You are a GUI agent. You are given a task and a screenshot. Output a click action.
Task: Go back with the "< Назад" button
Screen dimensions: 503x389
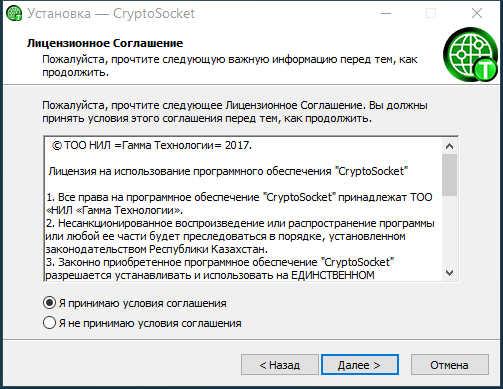pos(280,365)
